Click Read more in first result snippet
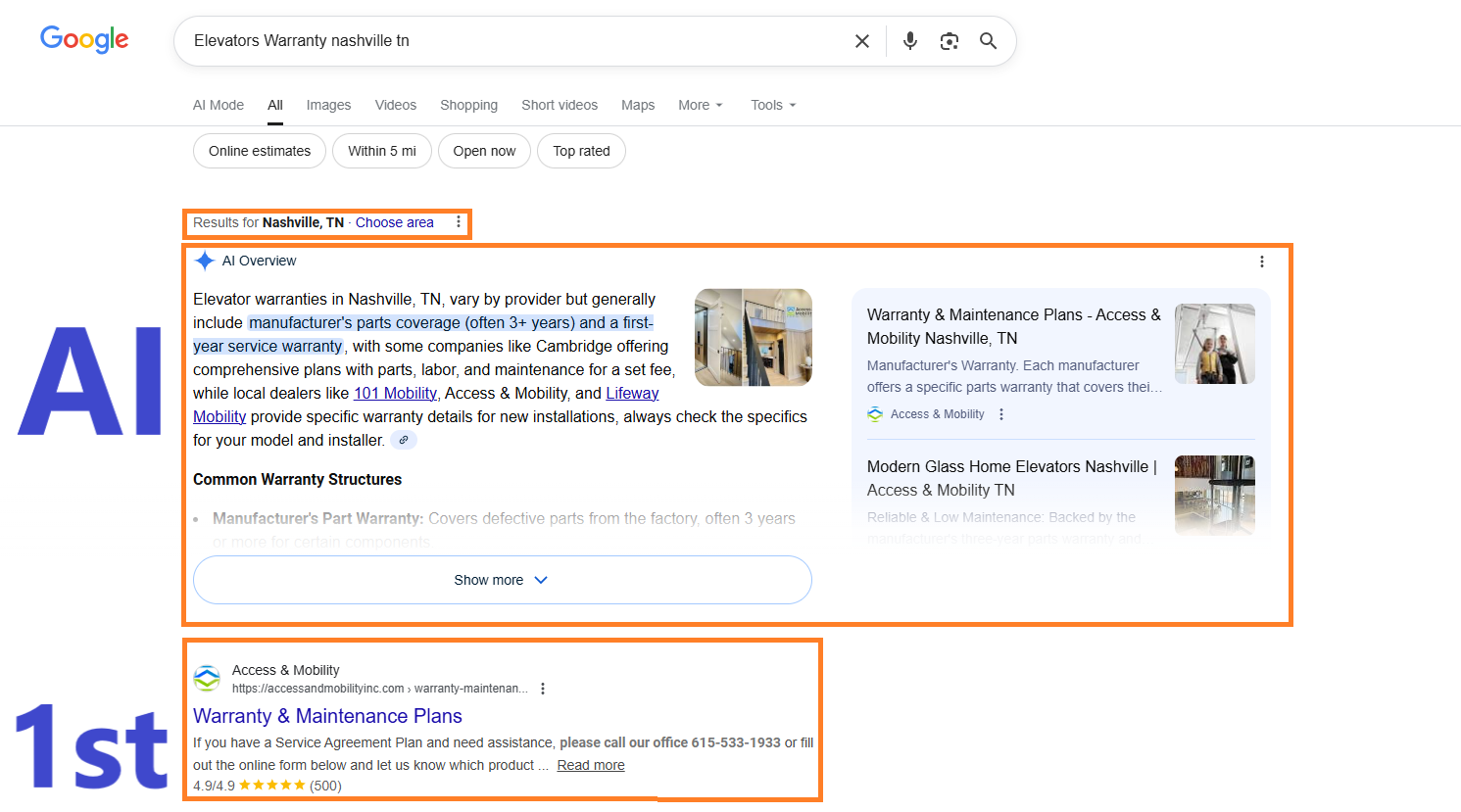 pyautogui.click(x=591, y=765)
